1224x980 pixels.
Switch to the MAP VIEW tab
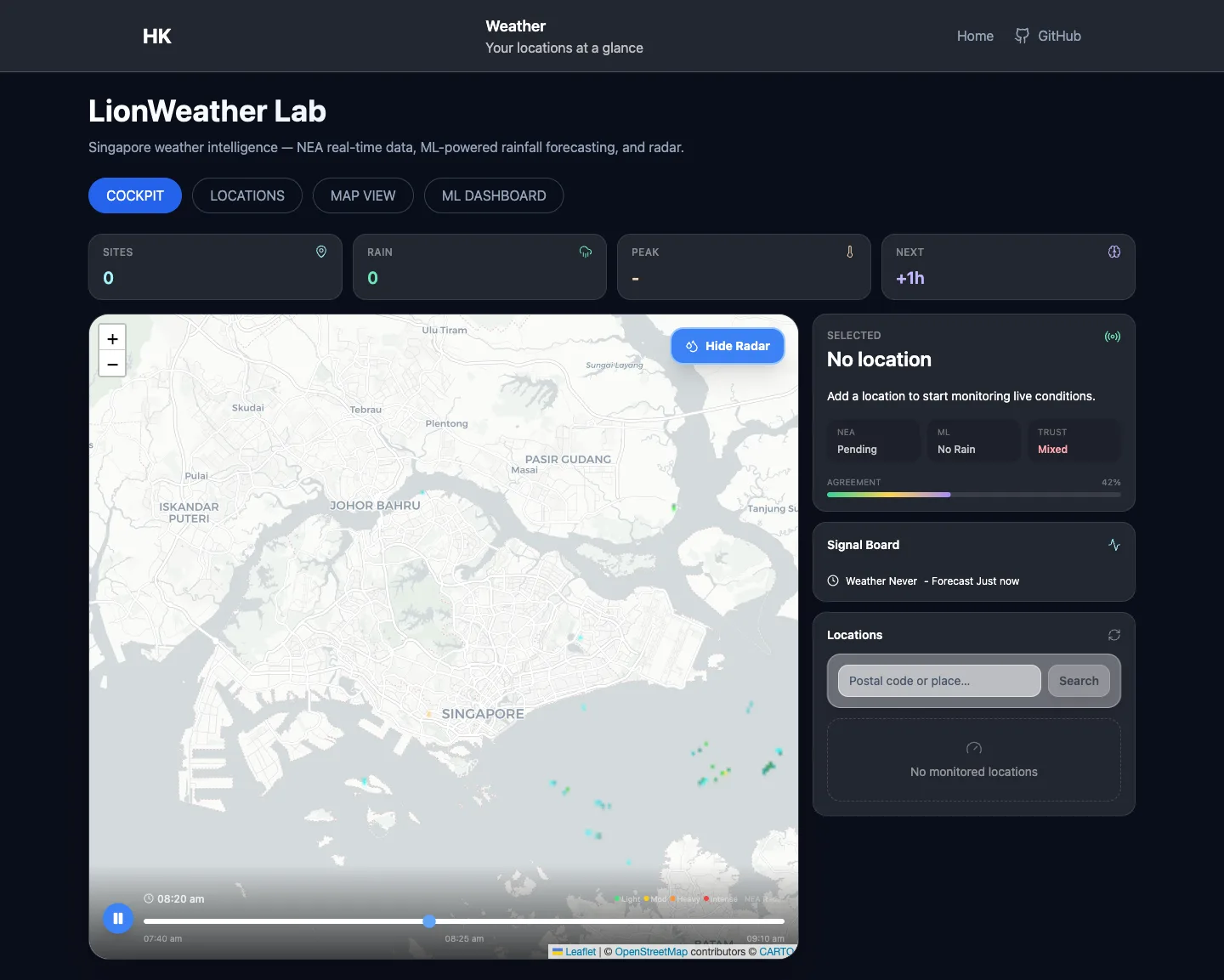click(363, 195)
